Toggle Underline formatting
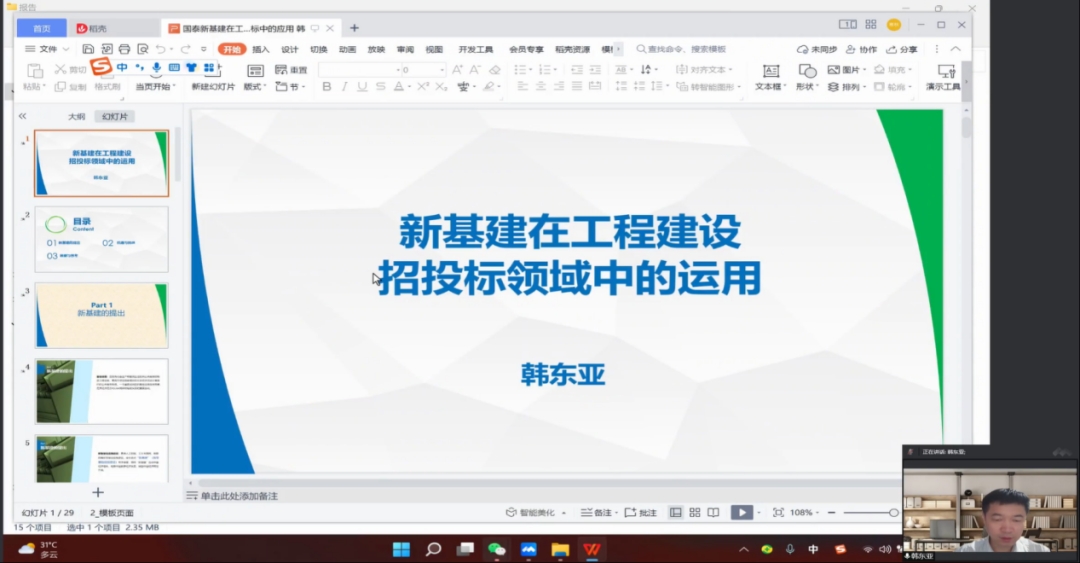The height and width of the screenshot is (563, 1080). click(x=362, y=87)
